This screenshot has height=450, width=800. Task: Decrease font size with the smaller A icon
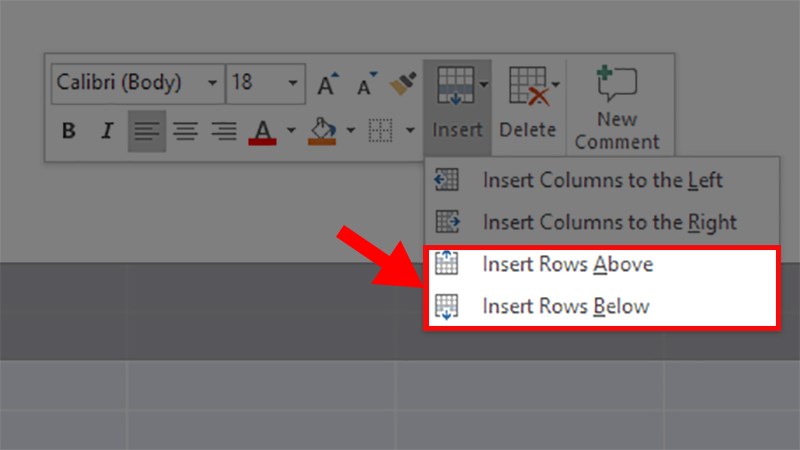point(366,84)
